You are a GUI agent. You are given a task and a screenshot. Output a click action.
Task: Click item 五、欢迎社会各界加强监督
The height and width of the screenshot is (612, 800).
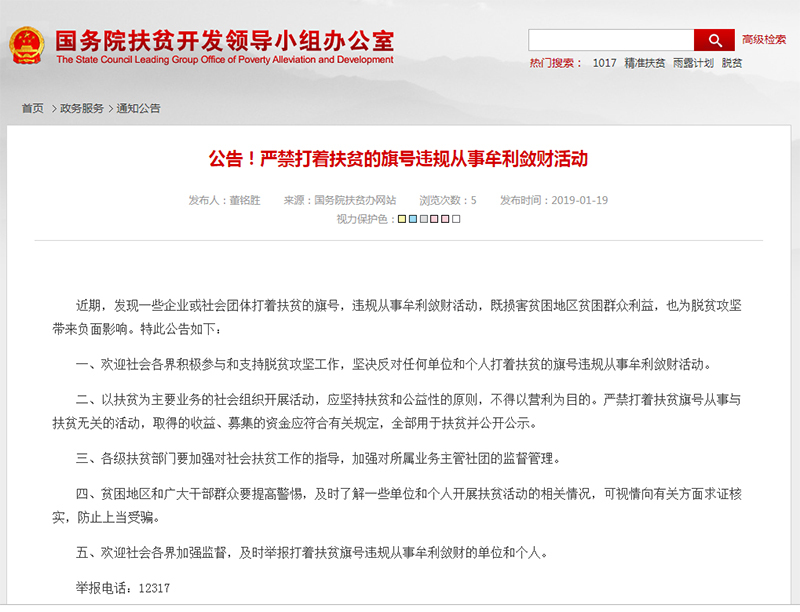[312, 552]
